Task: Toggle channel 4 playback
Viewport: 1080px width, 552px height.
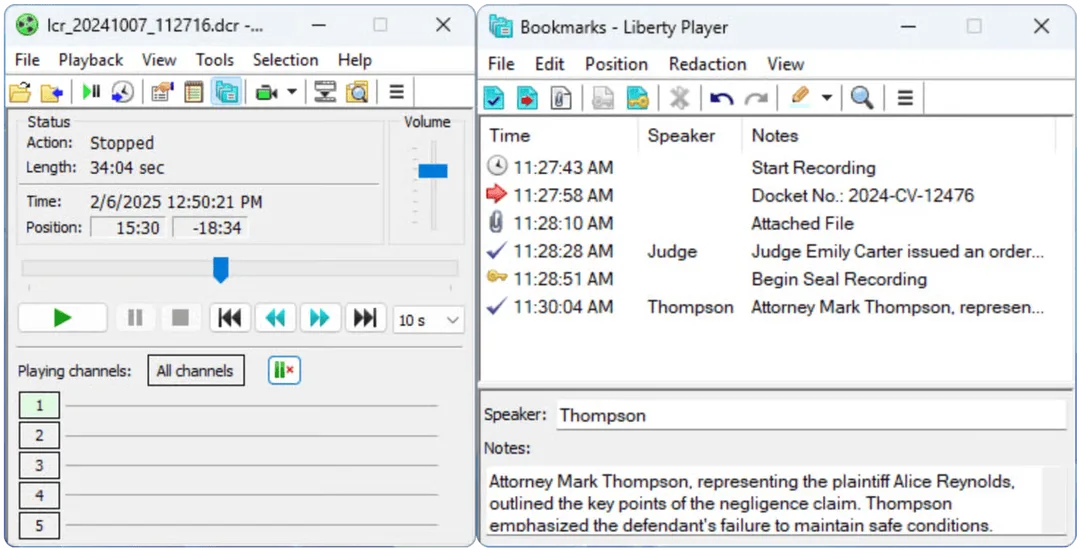Action: 39,495
